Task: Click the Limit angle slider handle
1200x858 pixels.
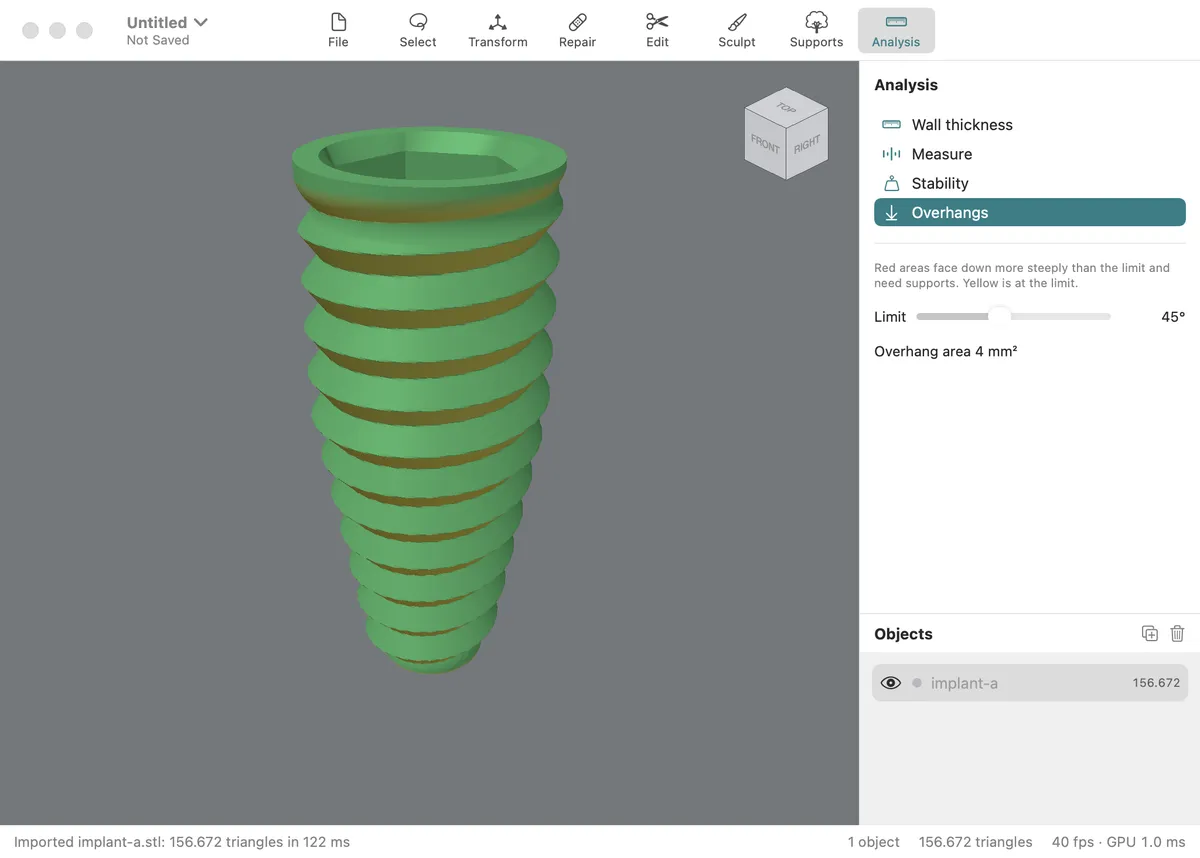Action: pos(999,316)
